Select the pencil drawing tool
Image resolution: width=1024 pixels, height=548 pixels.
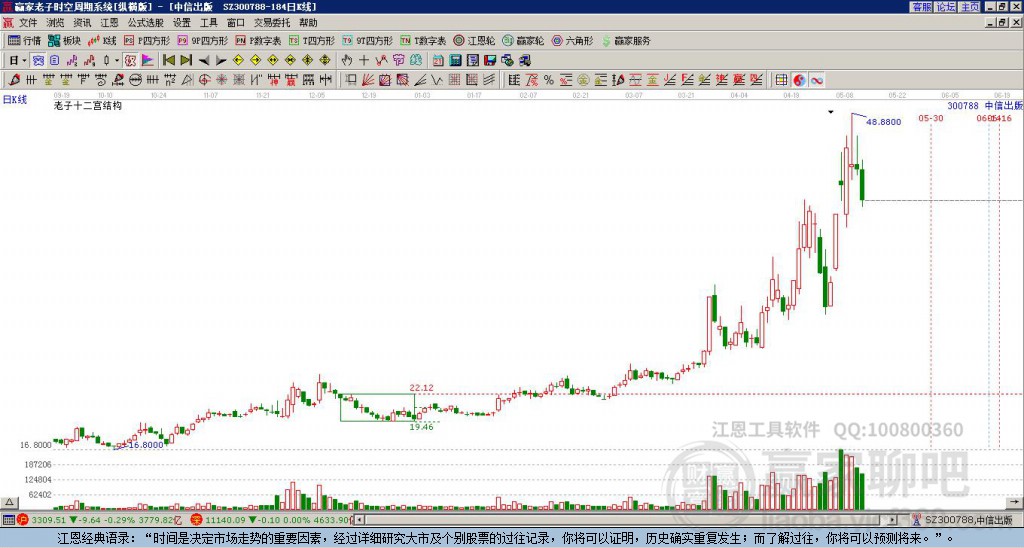point(14,80)
